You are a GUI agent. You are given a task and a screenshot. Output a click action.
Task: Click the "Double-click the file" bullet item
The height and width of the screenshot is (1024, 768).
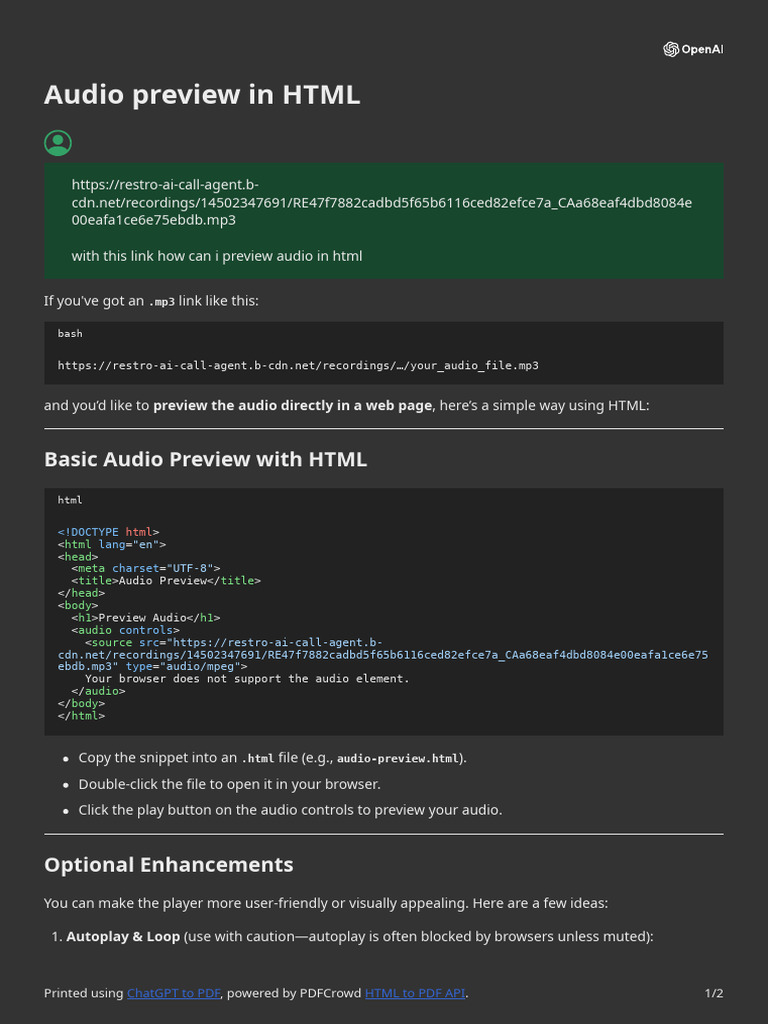[x=229, y=784]
